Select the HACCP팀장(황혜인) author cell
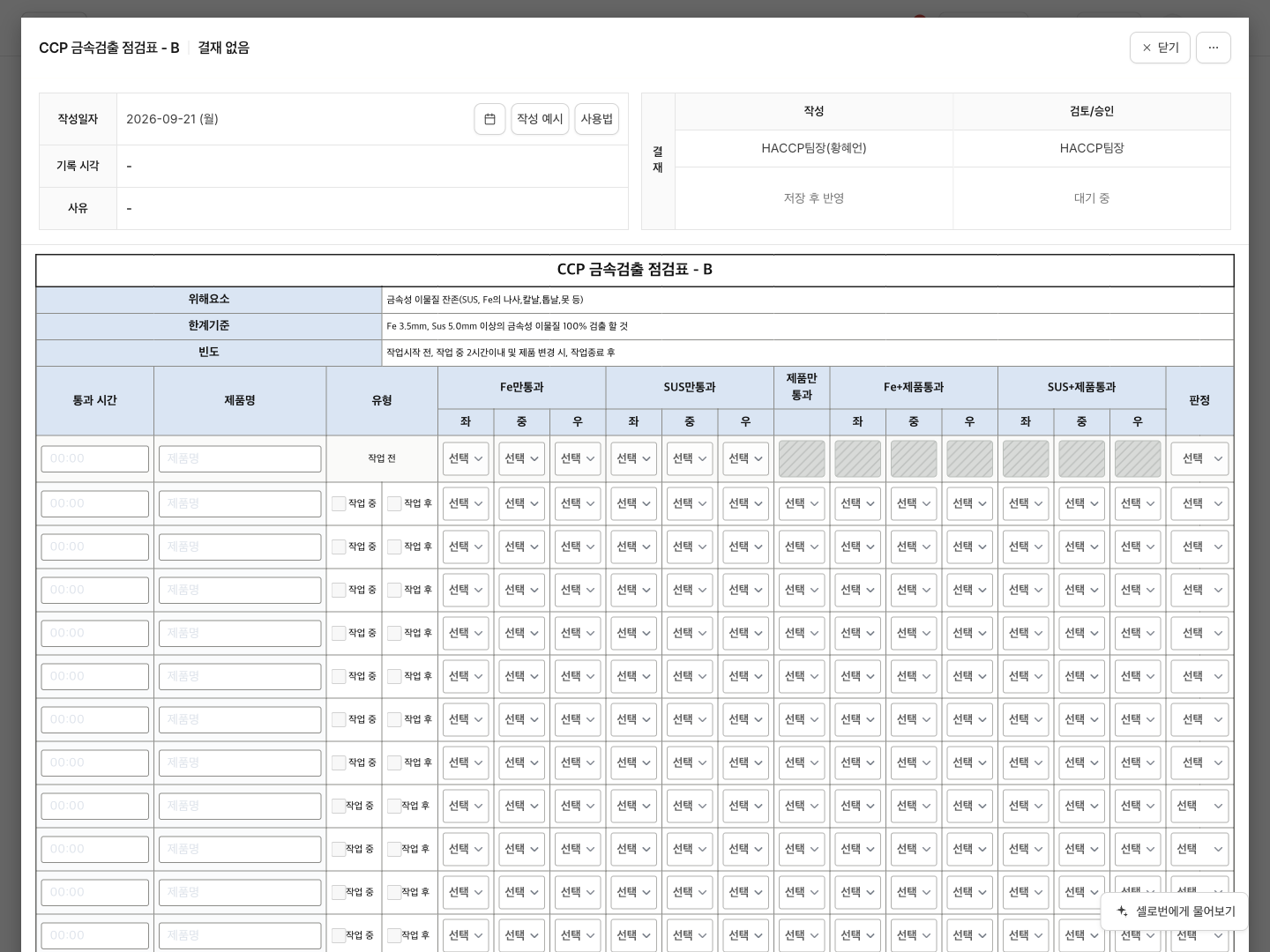The image size is (1270, 952). tap(814, 148)
